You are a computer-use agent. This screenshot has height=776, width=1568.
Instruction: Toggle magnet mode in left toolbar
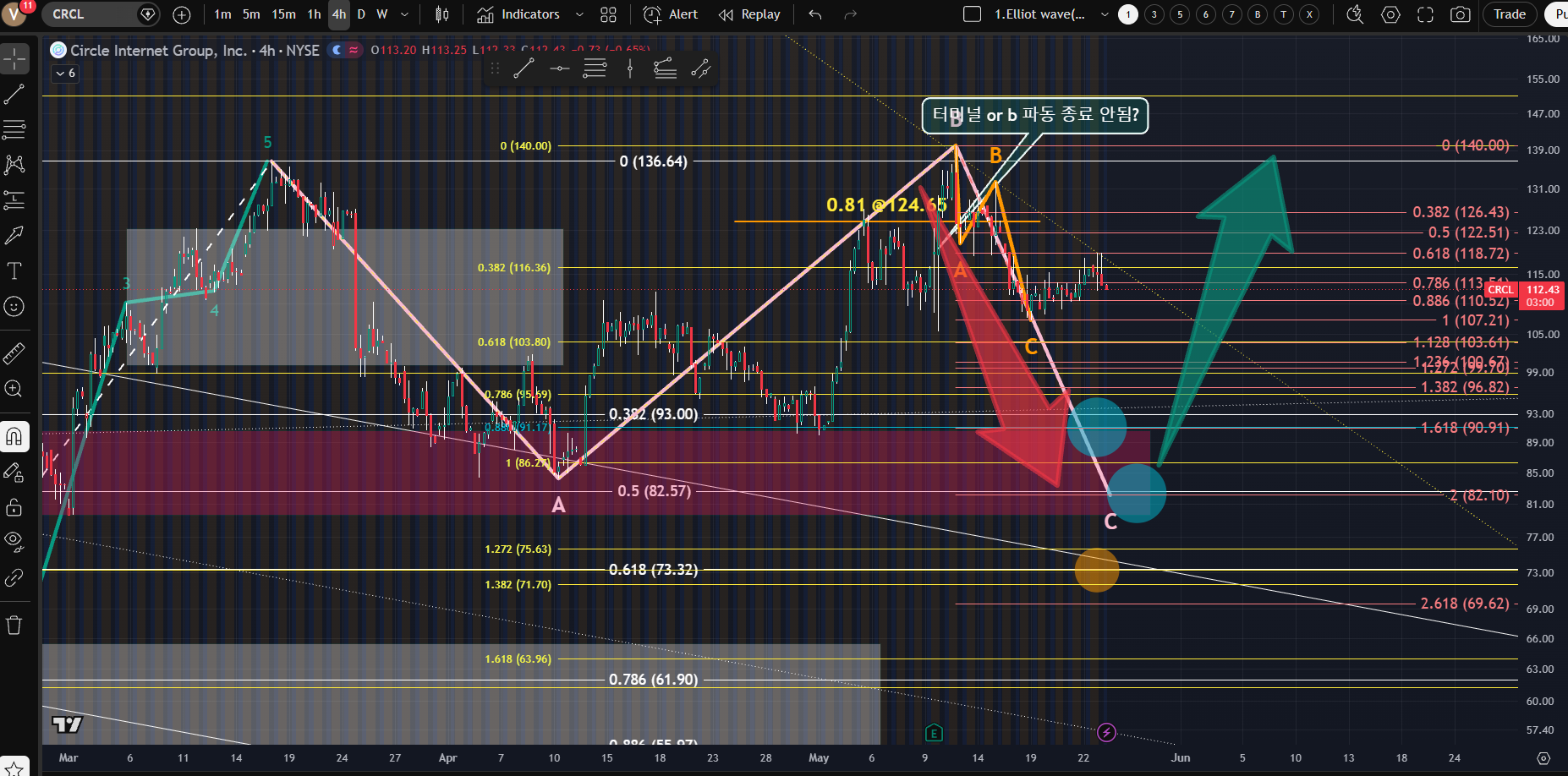click(14, 436)
